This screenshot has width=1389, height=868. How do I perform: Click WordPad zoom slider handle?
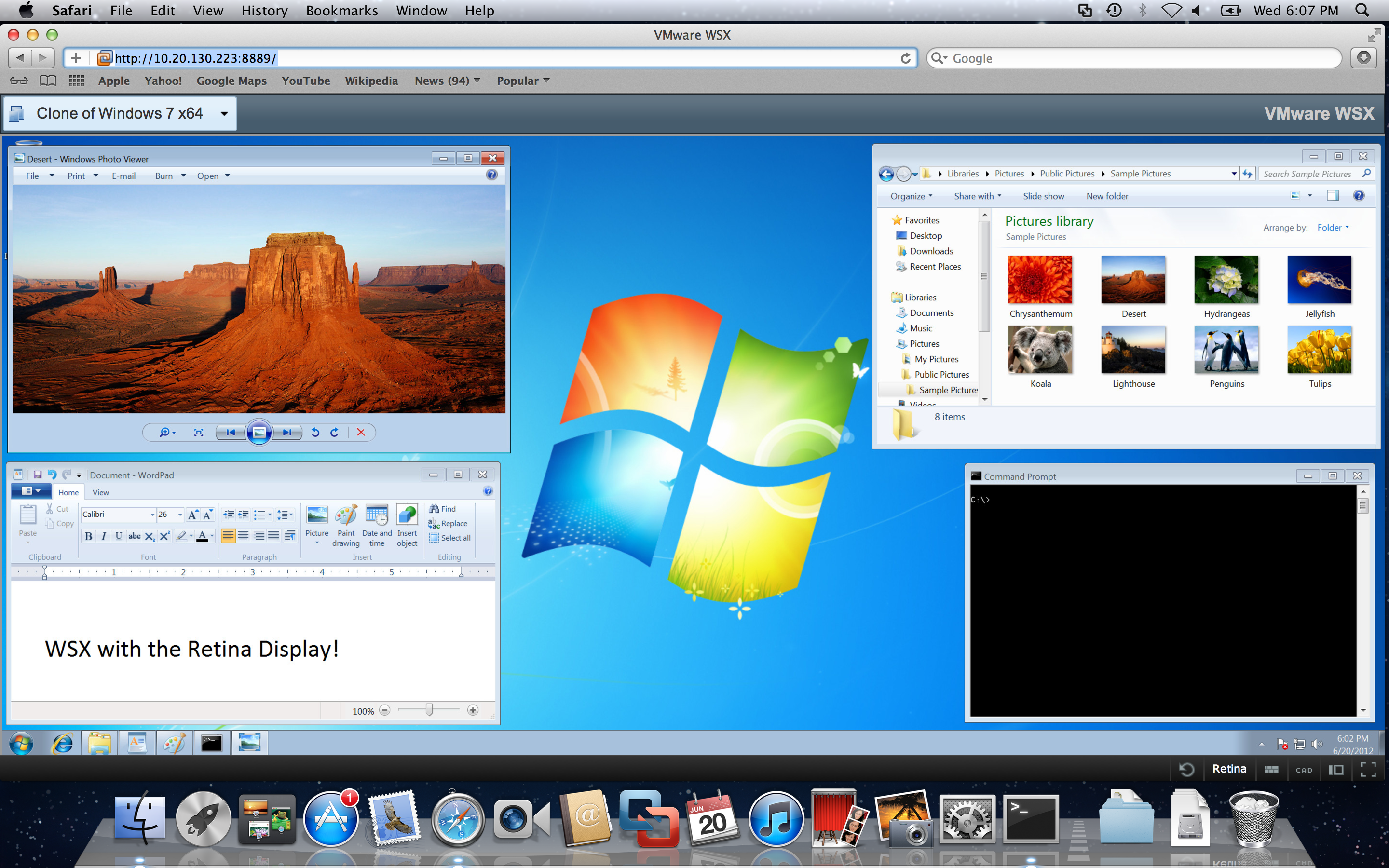[429, 710]
